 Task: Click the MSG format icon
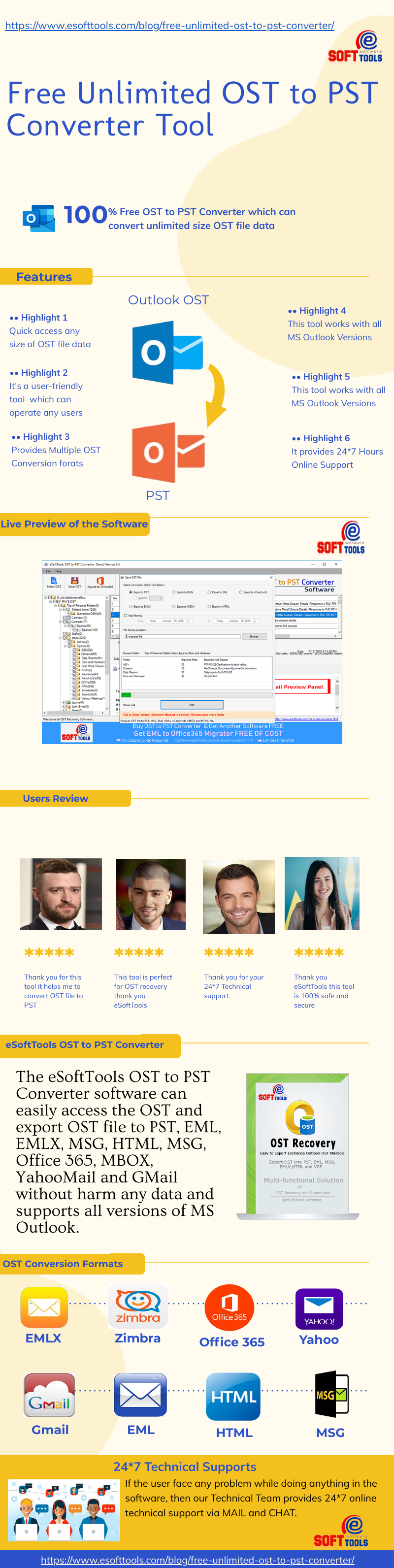pyautogui.click(x=330, y=1394)
